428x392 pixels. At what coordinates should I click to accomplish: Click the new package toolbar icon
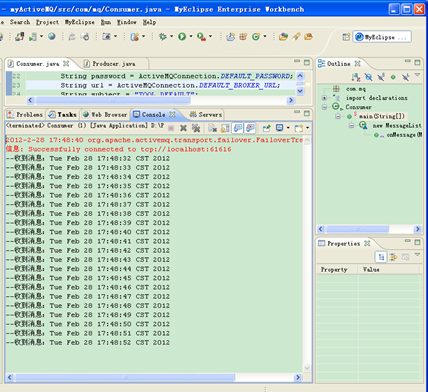243,37
